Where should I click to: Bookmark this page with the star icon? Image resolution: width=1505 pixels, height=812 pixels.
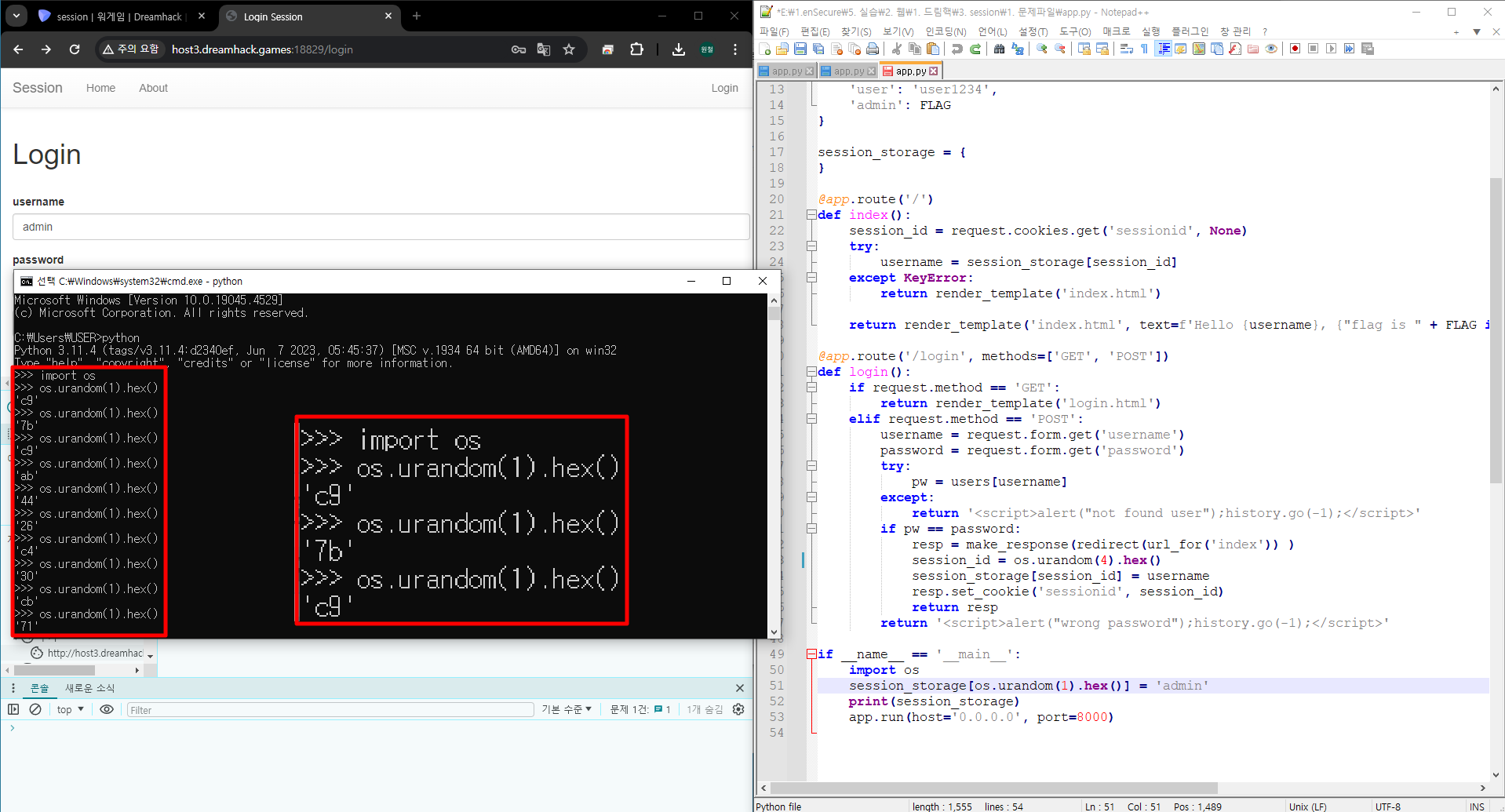pyautogui.click(x=569, y=49)
